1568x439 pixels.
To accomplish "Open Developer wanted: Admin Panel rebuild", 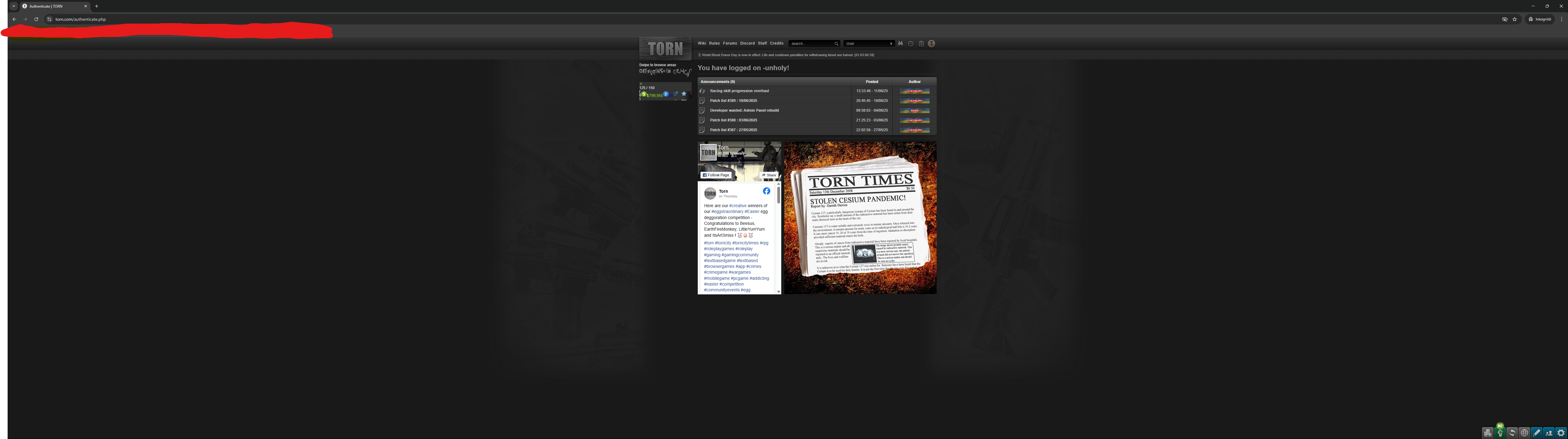I will click(x=744, y=110).
